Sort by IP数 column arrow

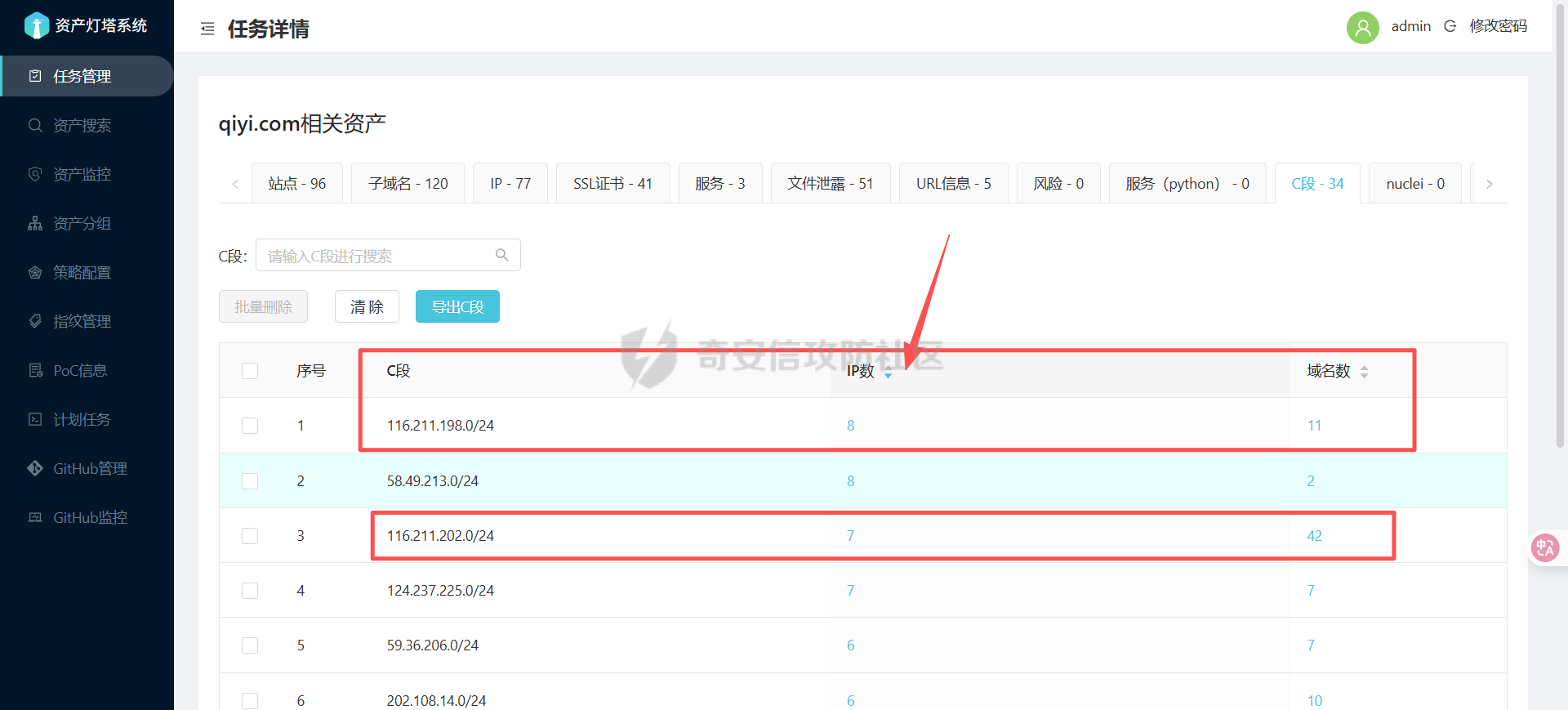coord(888,373)
